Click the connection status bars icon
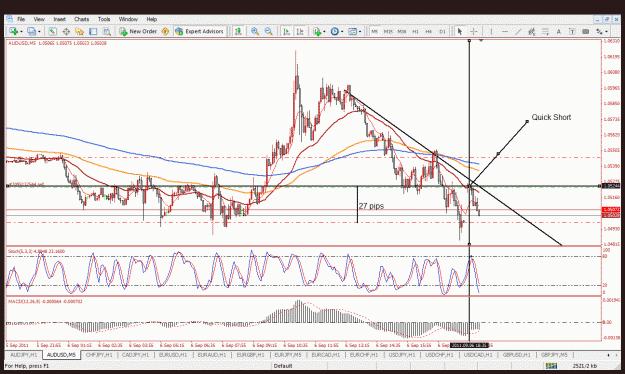Image resolution: width=625 pixels, height=374 pixels. point(551,366)
